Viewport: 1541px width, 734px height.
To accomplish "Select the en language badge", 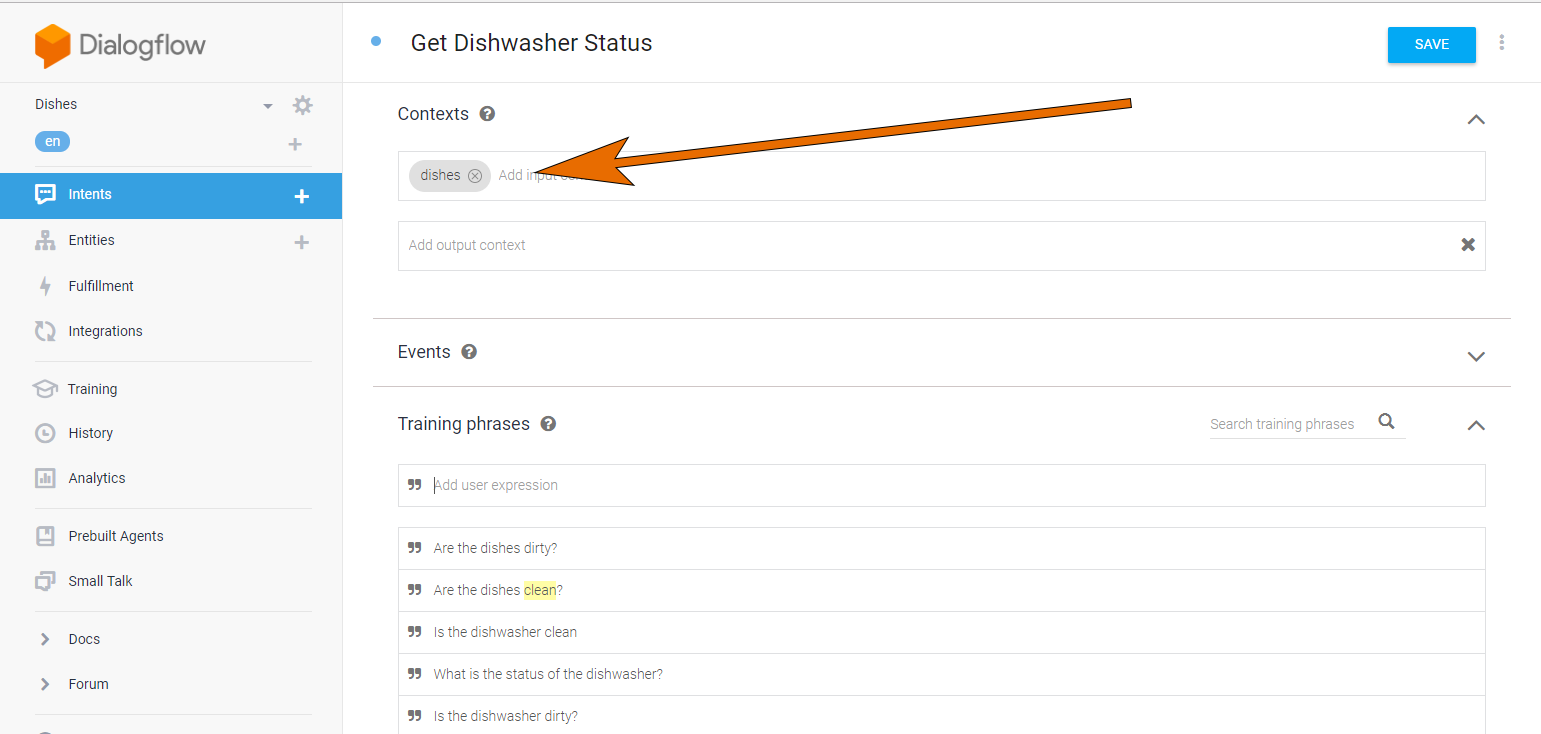I will [x=52, y=142].
